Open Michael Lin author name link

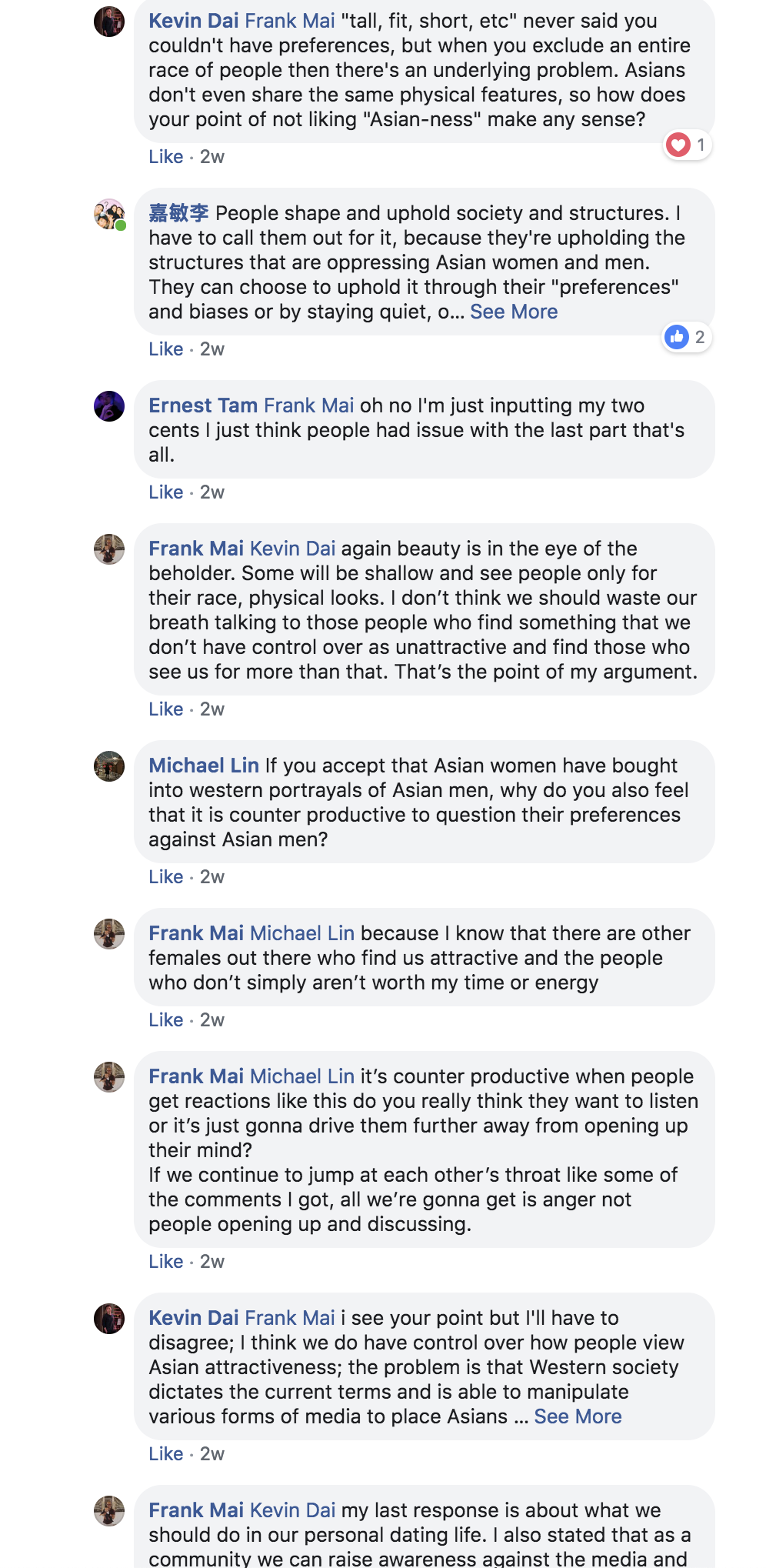tap(204, 766)
